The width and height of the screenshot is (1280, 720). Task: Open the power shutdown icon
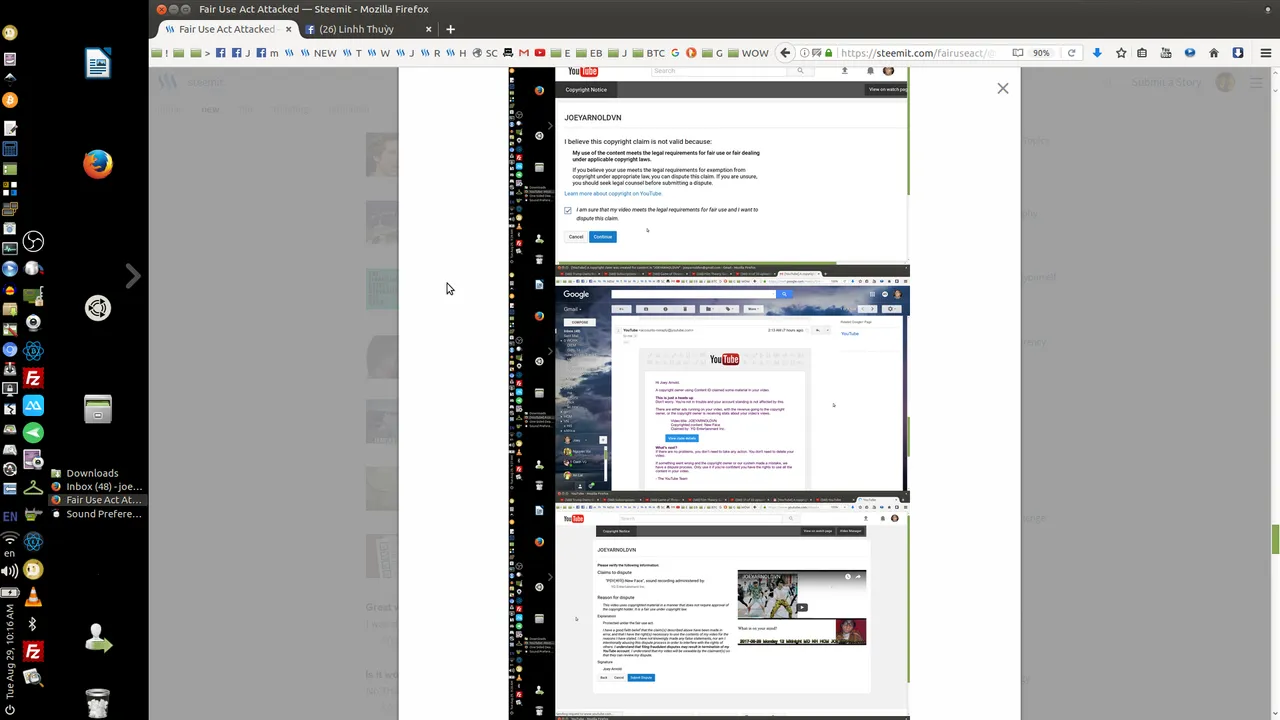coord(10,709)
